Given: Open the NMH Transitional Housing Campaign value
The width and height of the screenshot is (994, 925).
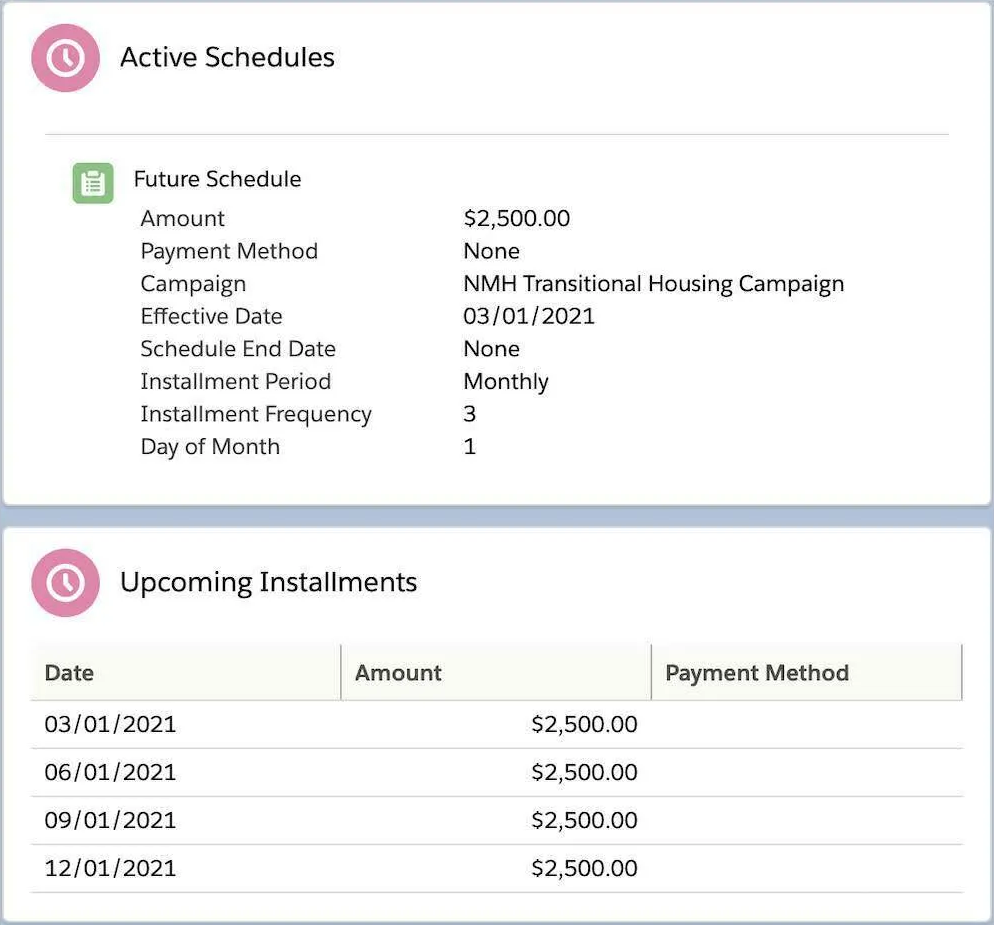Looking at the screenshot, I should tap(653, 284).
